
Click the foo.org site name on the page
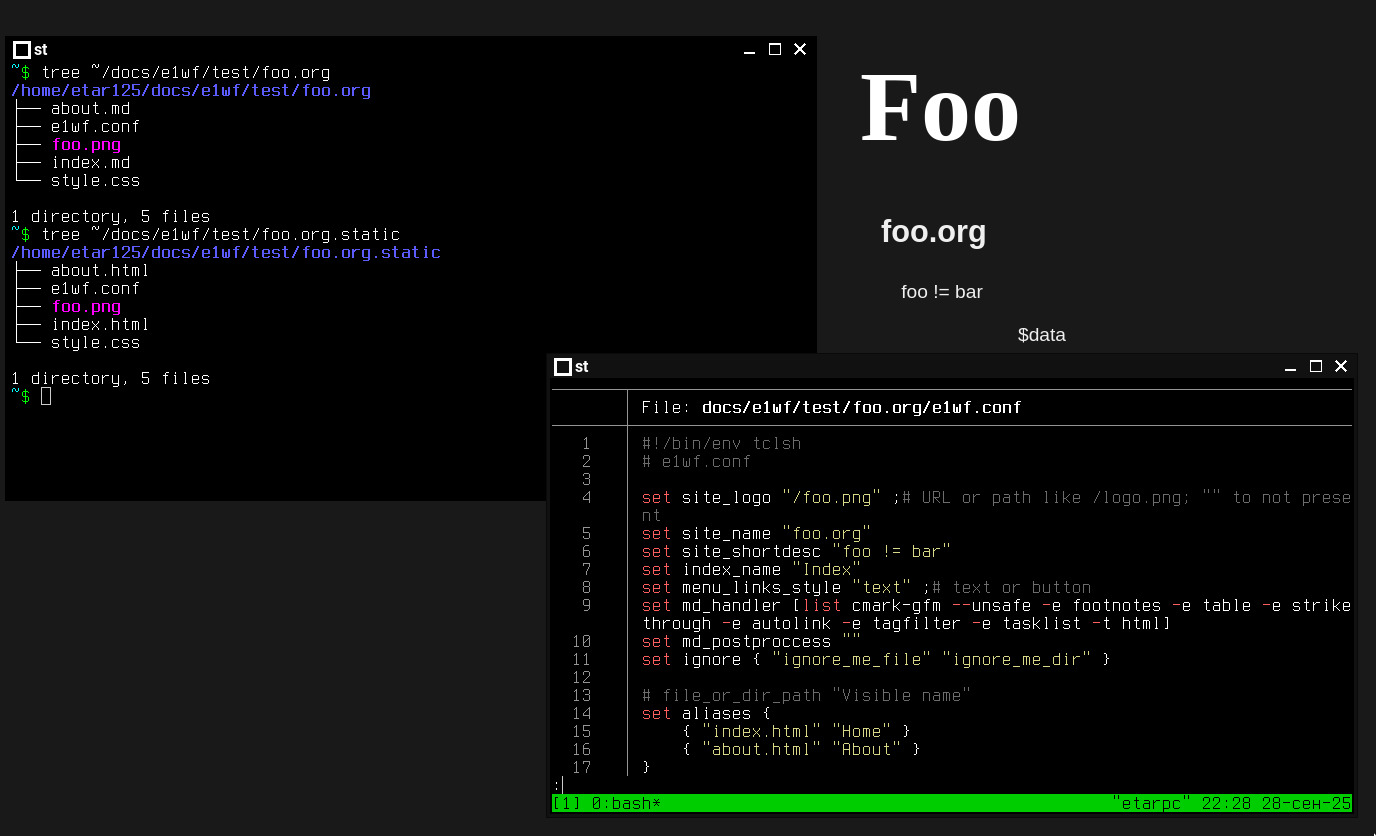933,232
